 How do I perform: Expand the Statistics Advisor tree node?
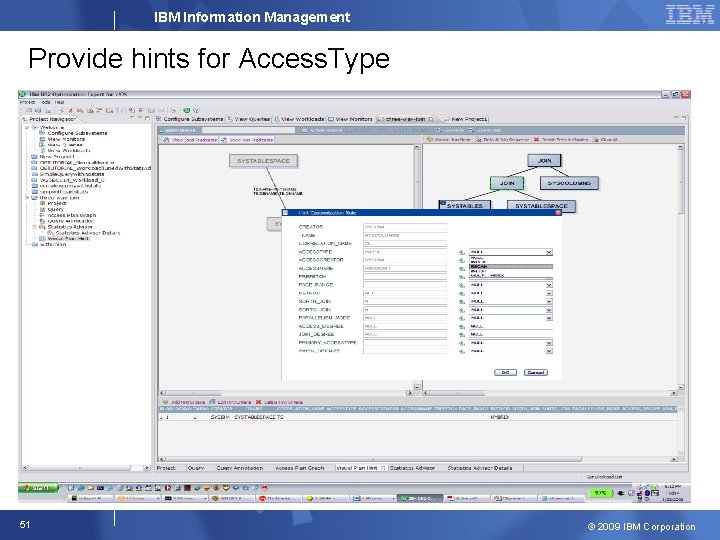(x=34, y=227)
